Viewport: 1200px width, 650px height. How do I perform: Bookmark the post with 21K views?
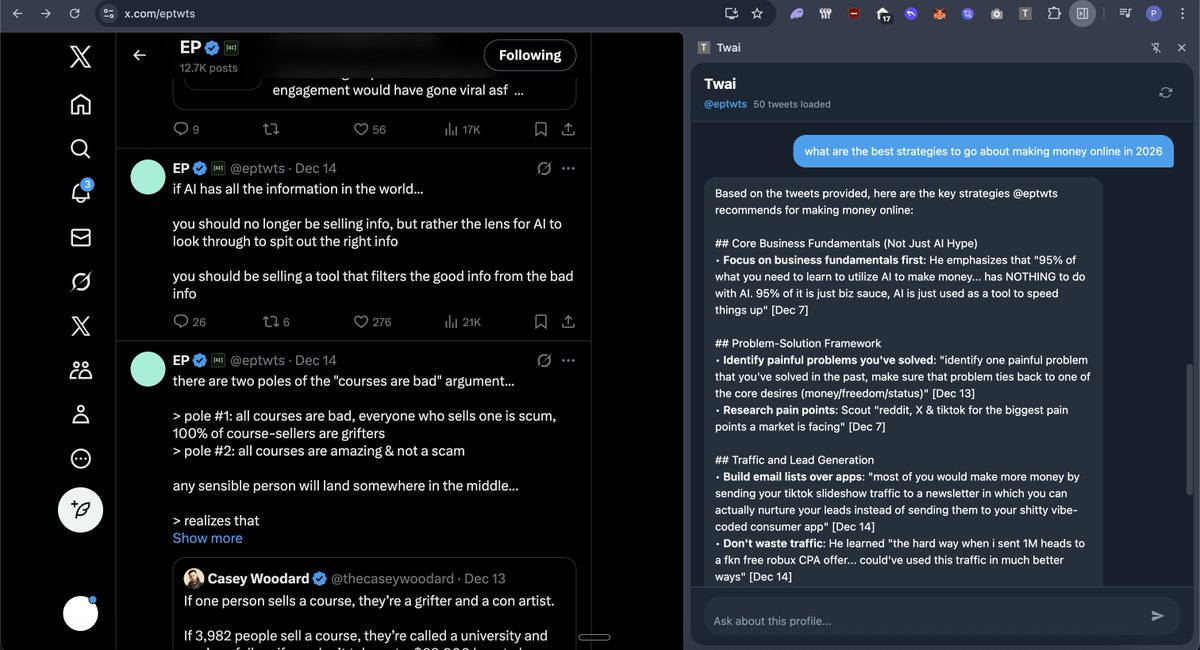click(x=540, y=322)
